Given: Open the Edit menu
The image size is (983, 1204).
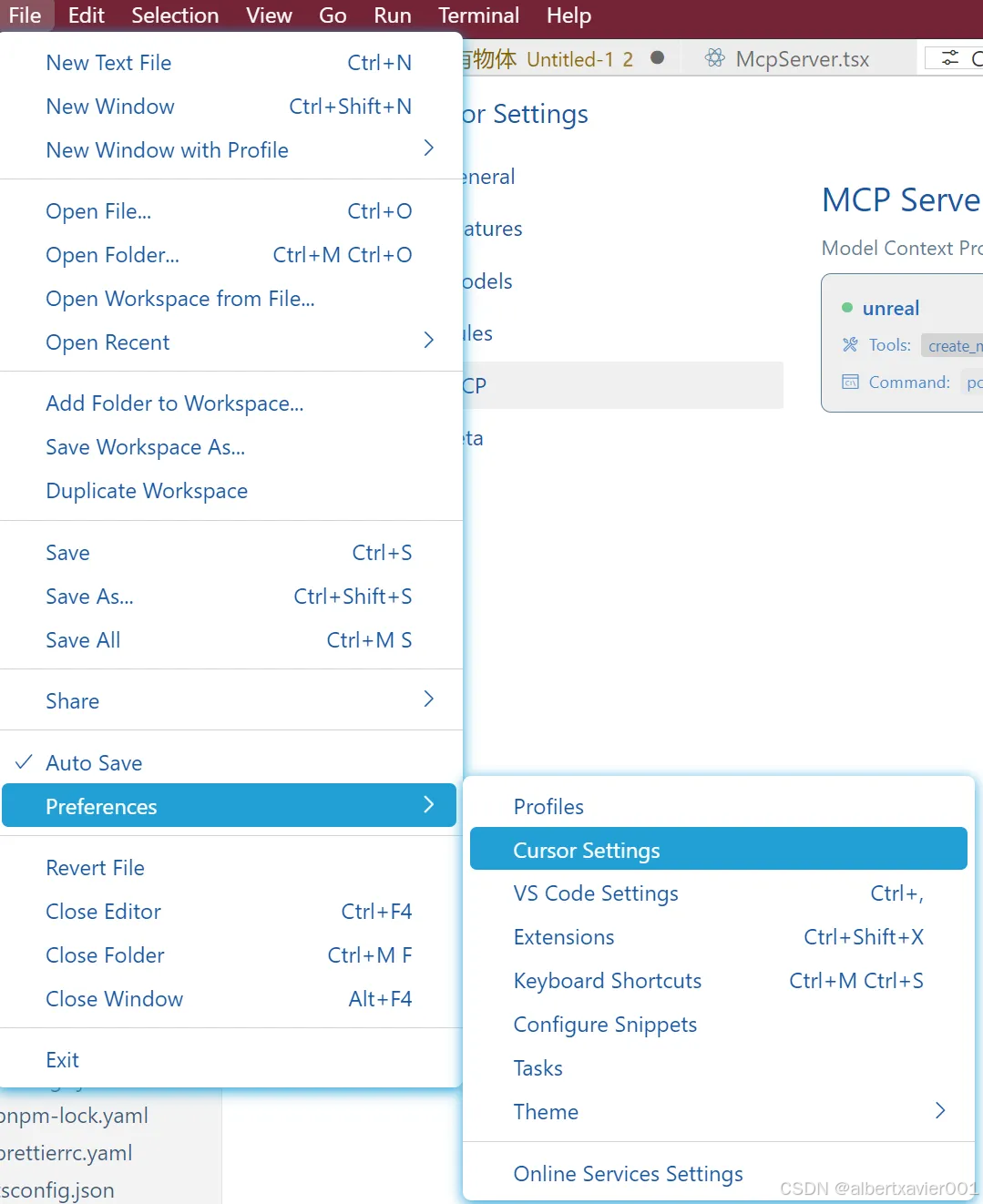Looking at the screenshot, I should (x=87, y=15).
